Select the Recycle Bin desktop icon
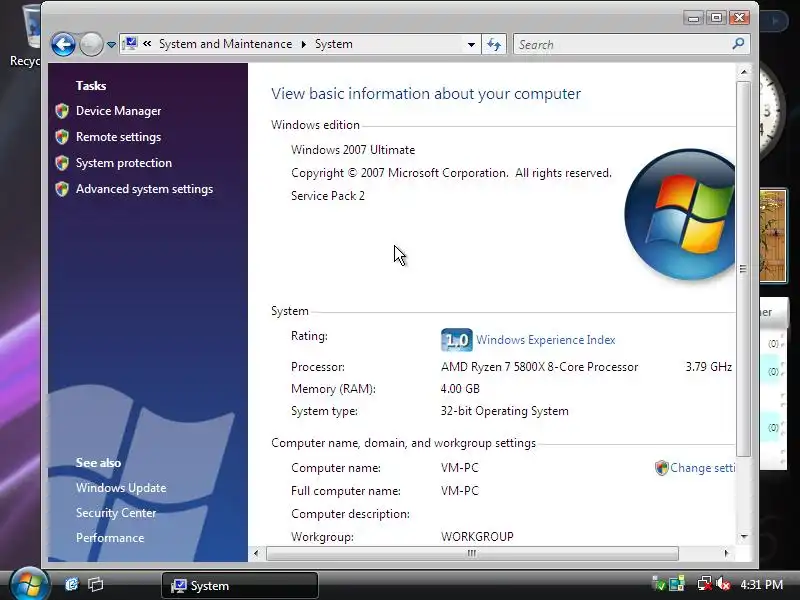The width and height of the screenshot is (800, 600). (24, 36)
